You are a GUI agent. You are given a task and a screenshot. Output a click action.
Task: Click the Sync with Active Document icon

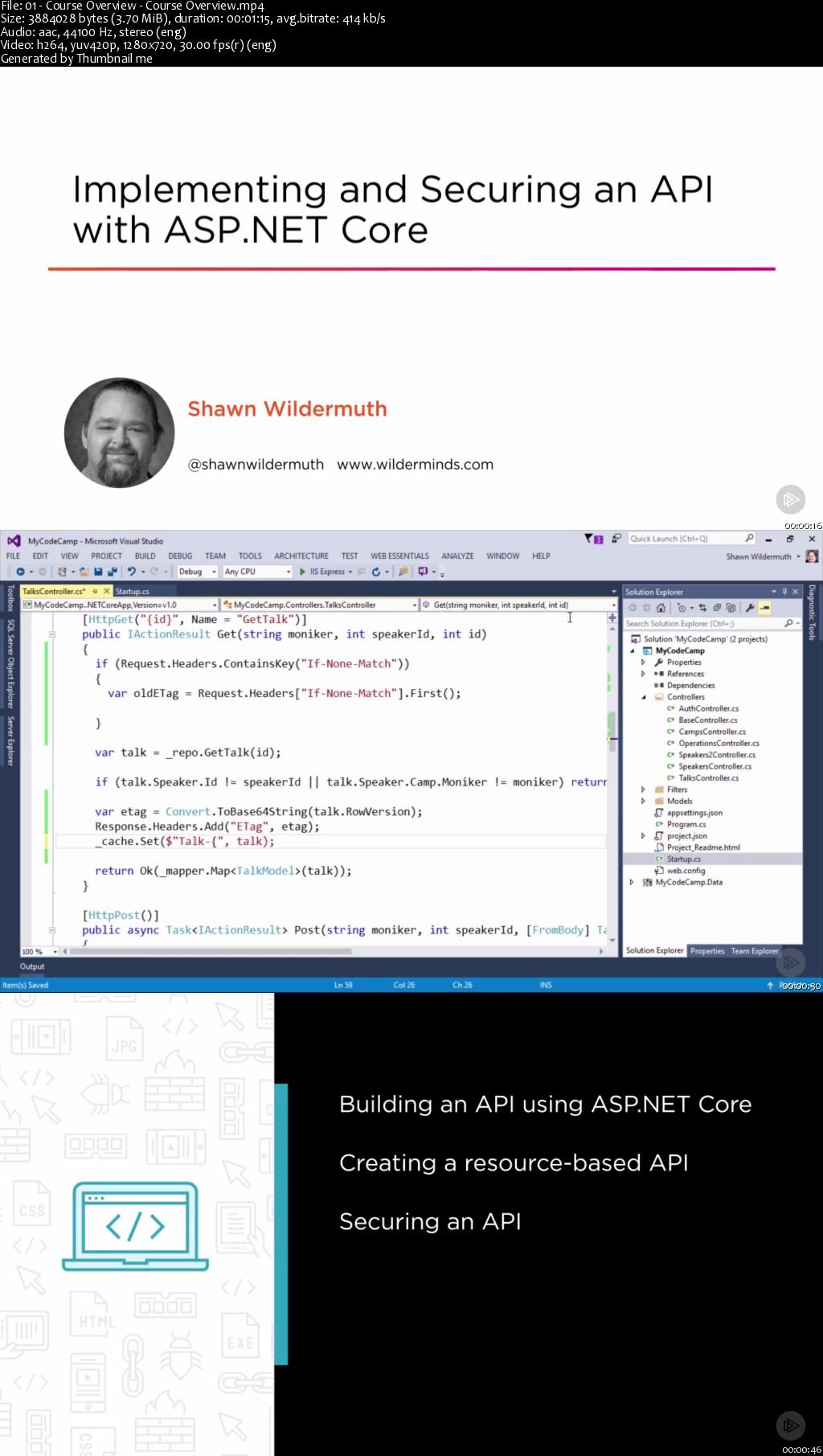tap(703, 608)
